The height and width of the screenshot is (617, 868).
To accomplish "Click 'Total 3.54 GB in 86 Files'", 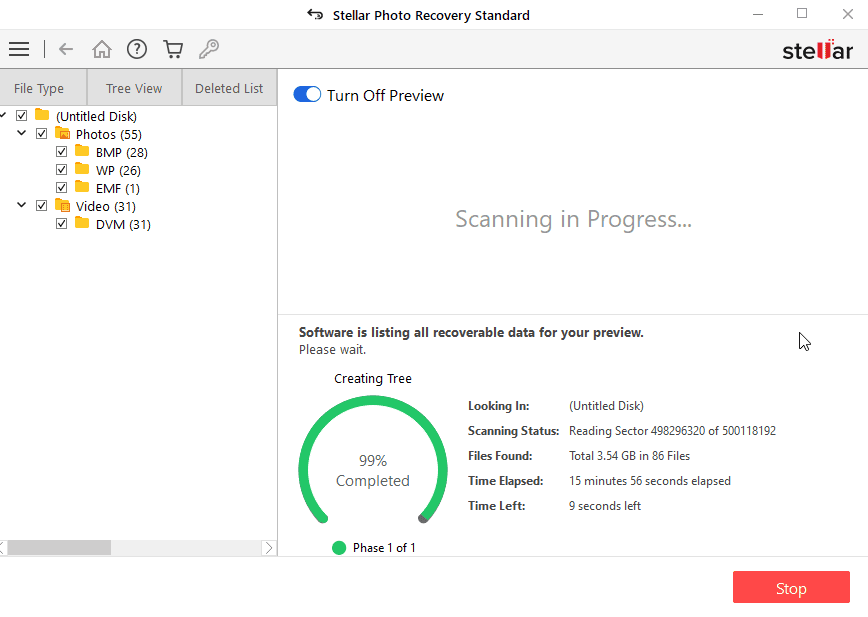I will click(x=629, y=456).
